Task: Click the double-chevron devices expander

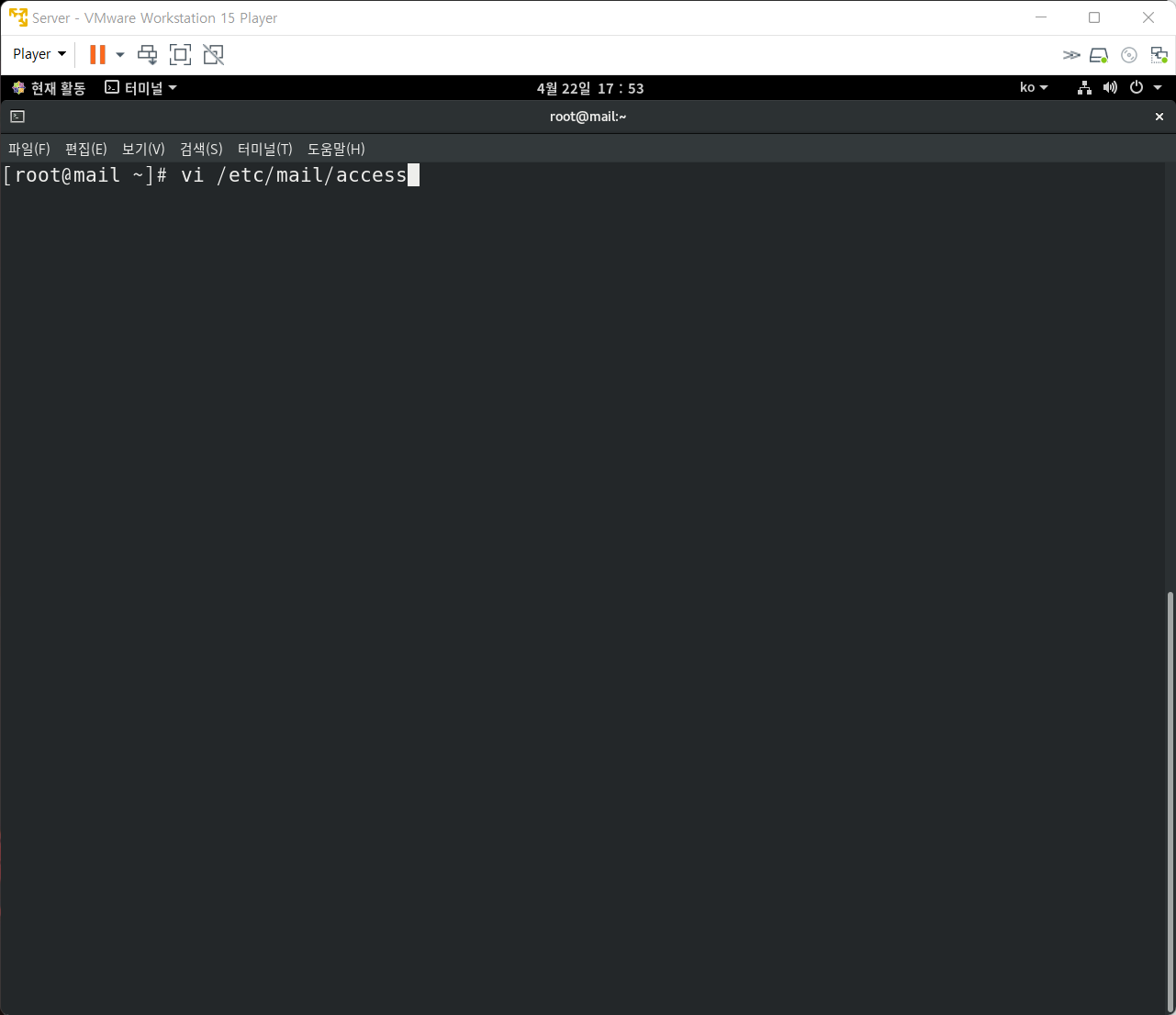Action: [1071, 55]
